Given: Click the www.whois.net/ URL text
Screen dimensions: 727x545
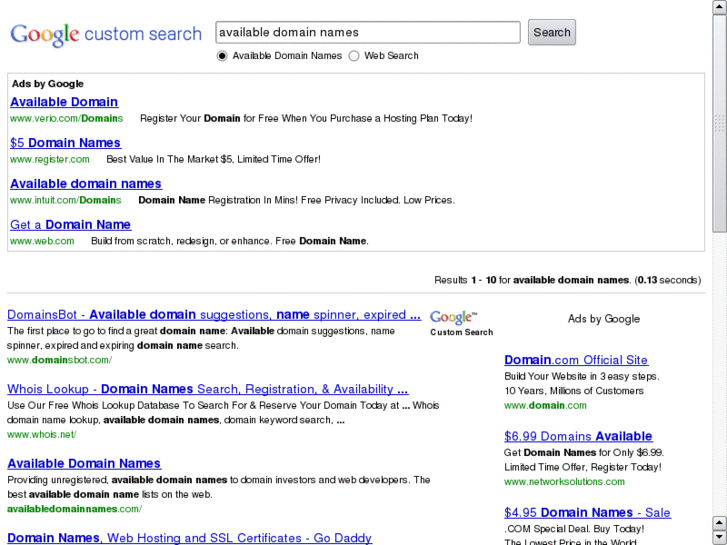Looking at the screenshot, I should coord(42,435).
